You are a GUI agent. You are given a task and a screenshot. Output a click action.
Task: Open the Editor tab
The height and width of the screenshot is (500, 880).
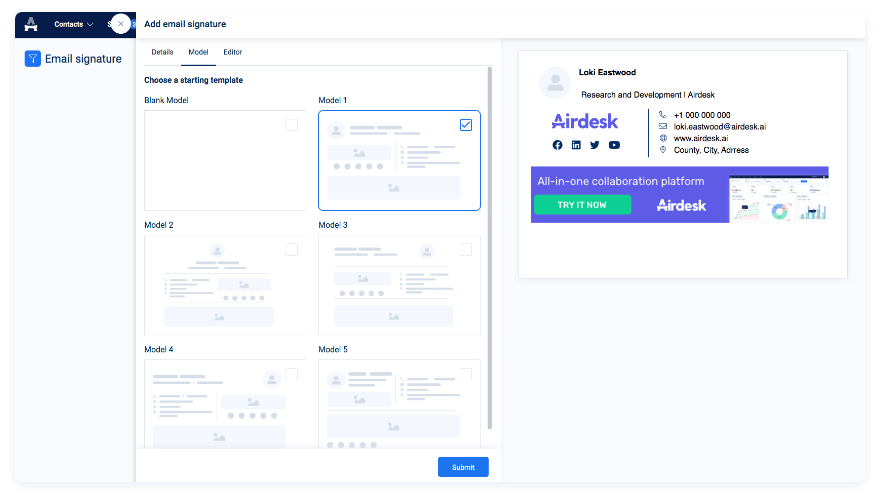[x=232, y=52]
